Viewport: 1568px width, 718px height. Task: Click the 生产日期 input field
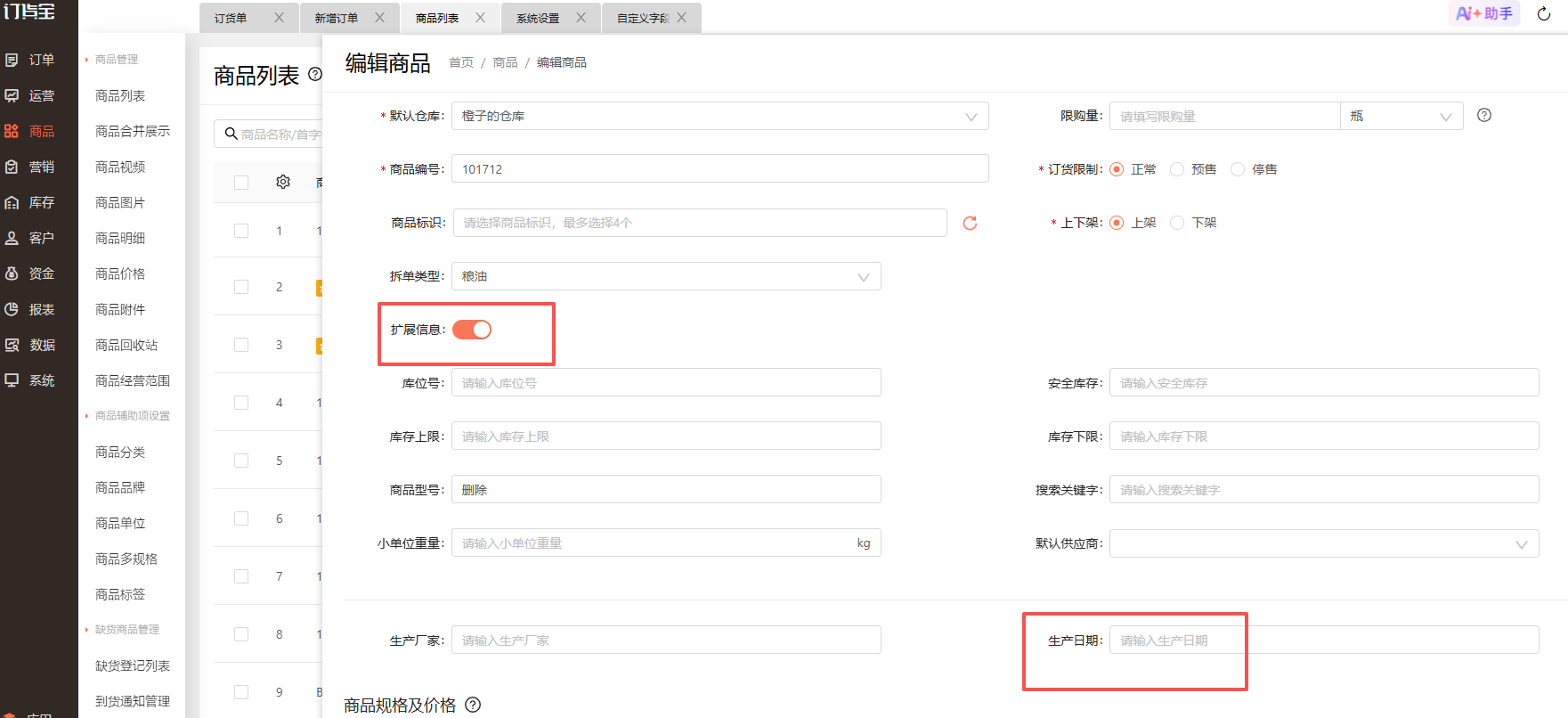click(1324, 640)
